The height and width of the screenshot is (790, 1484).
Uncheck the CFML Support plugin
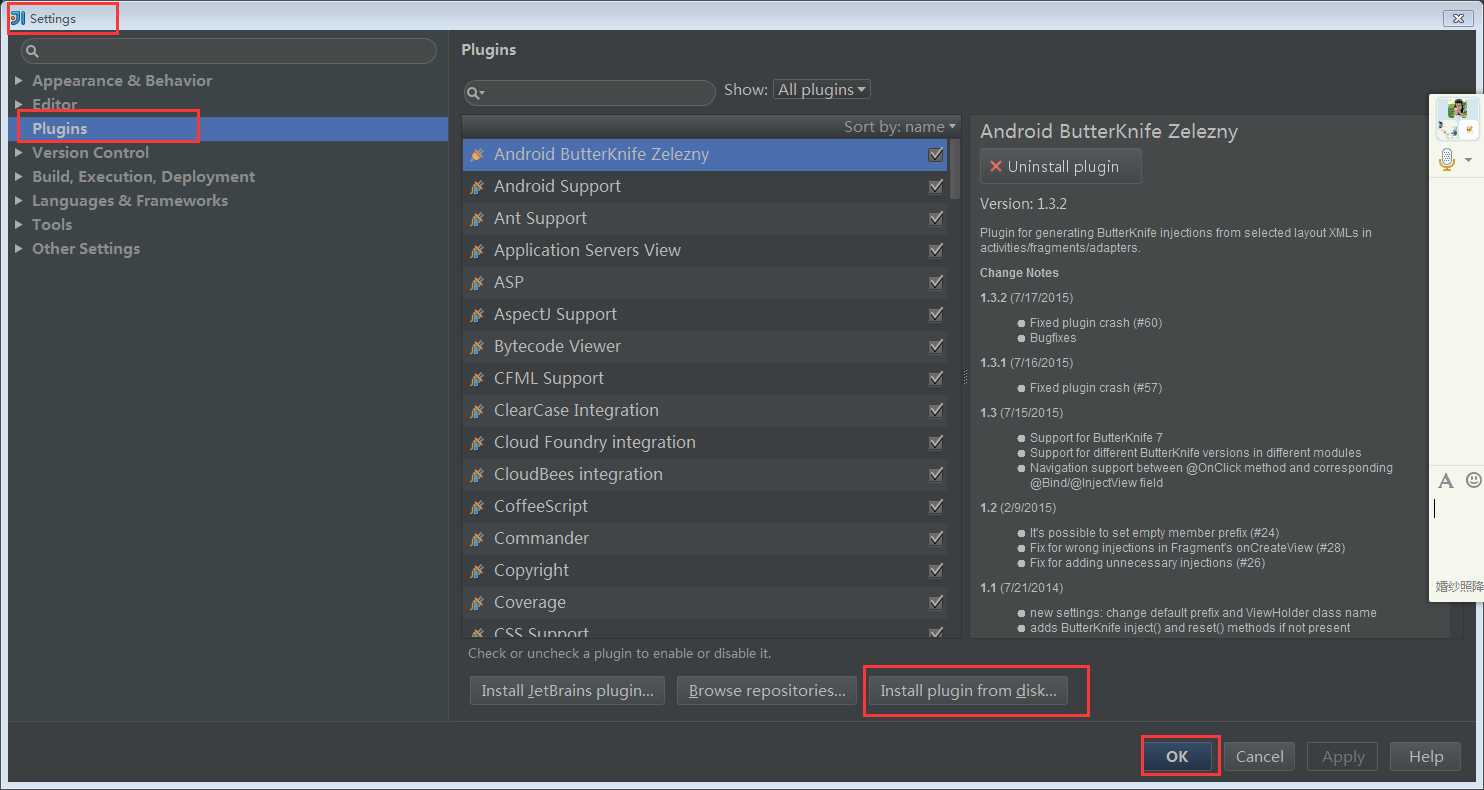936,379
